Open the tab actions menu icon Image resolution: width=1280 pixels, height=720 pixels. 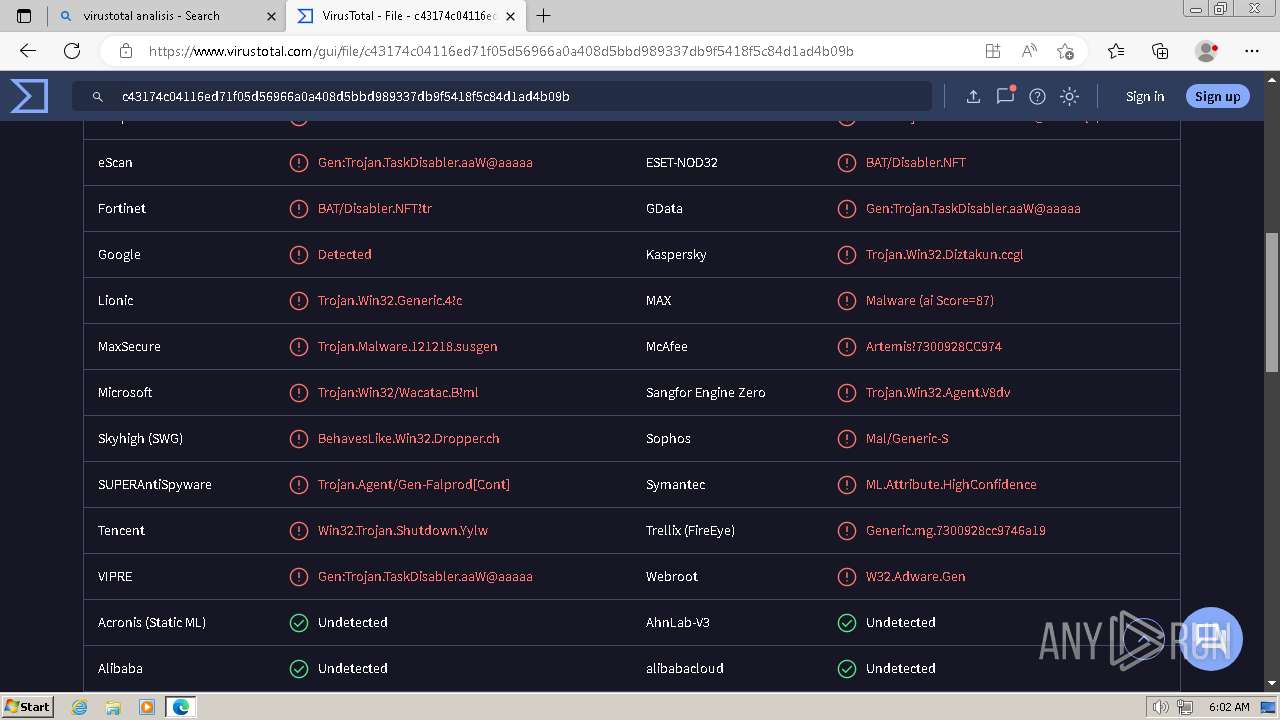24,16
